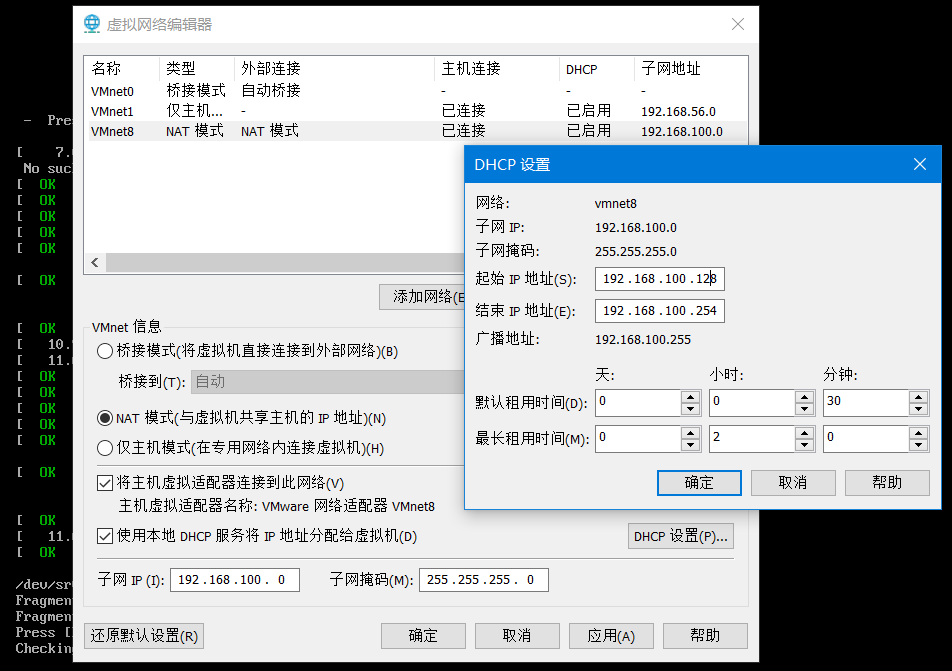This screenshot has width=952, height=671.
Task: Select 桥接模式 radio button
Action: (x=105, y=351)
